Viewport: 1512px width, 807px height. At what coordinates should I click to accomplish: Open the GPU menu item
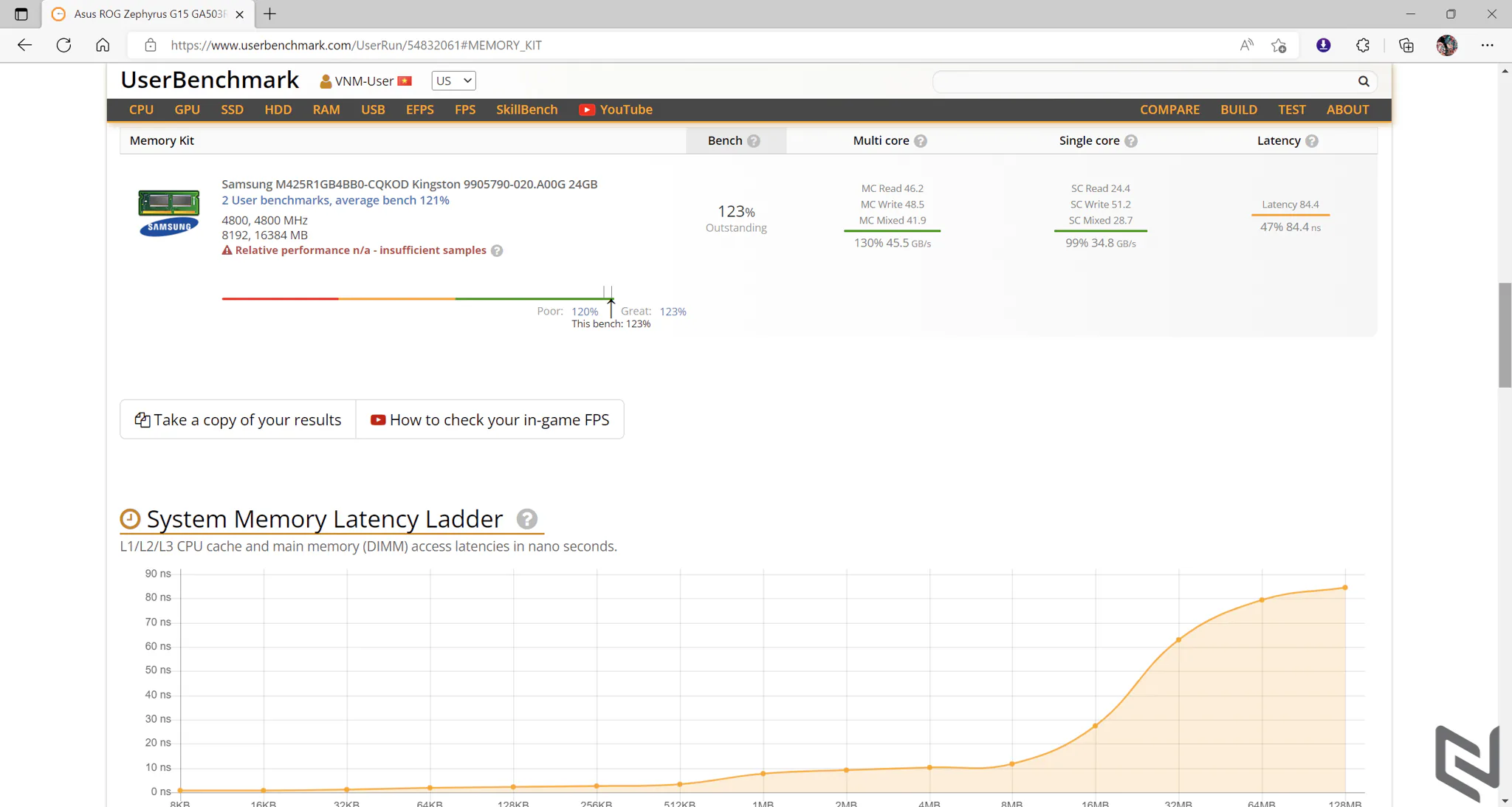click(x=188, y=109)
